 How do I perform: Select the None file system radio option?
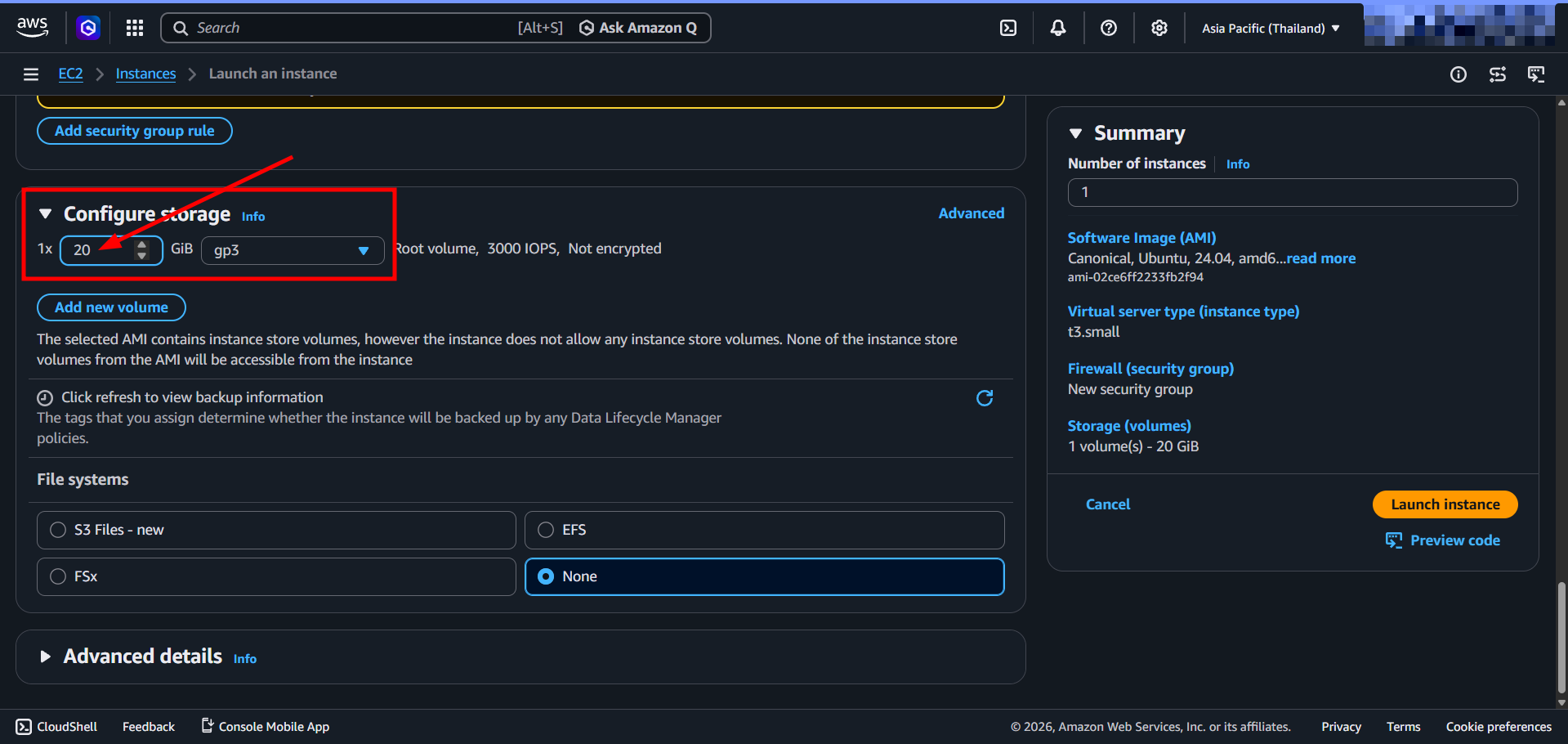click(546, 576)
